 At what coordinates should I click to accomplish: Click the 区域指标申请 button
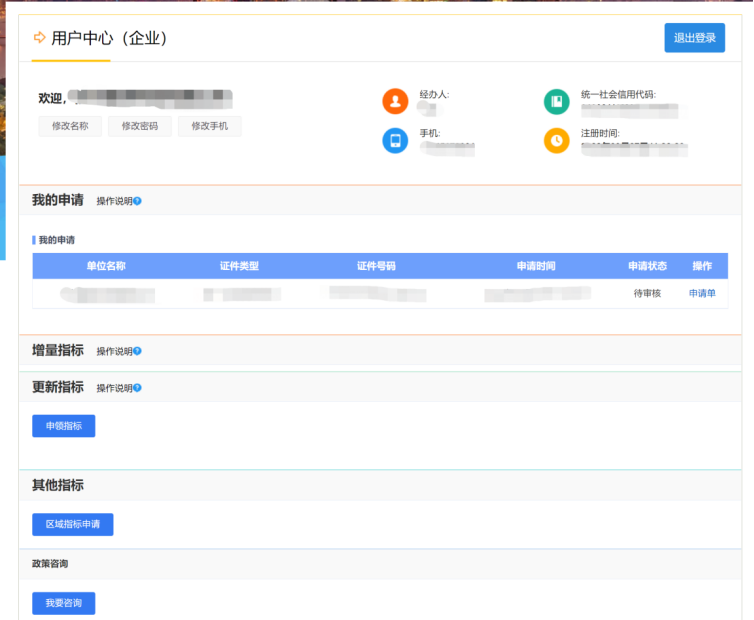point(73,525)
